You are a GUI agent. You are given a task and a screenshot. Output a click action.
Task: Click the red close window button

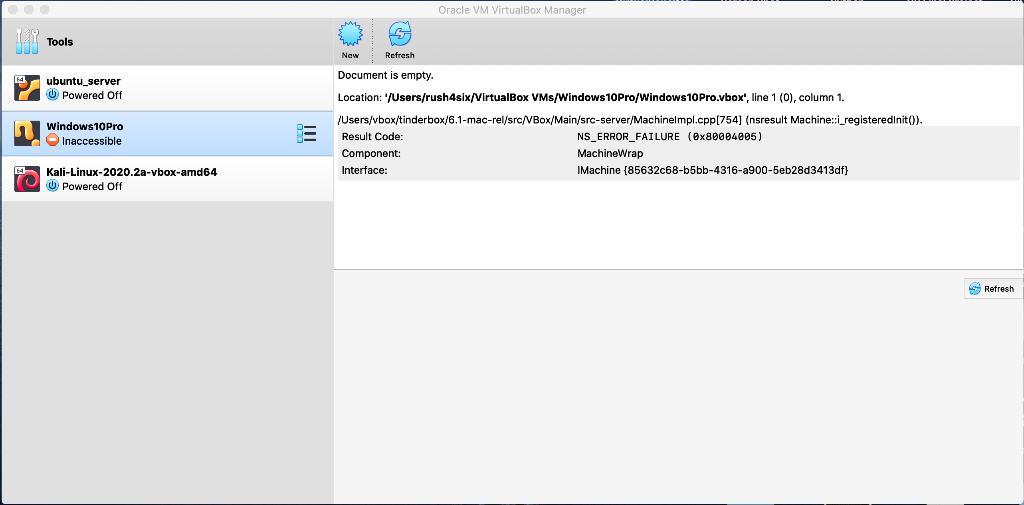(12, 10)
